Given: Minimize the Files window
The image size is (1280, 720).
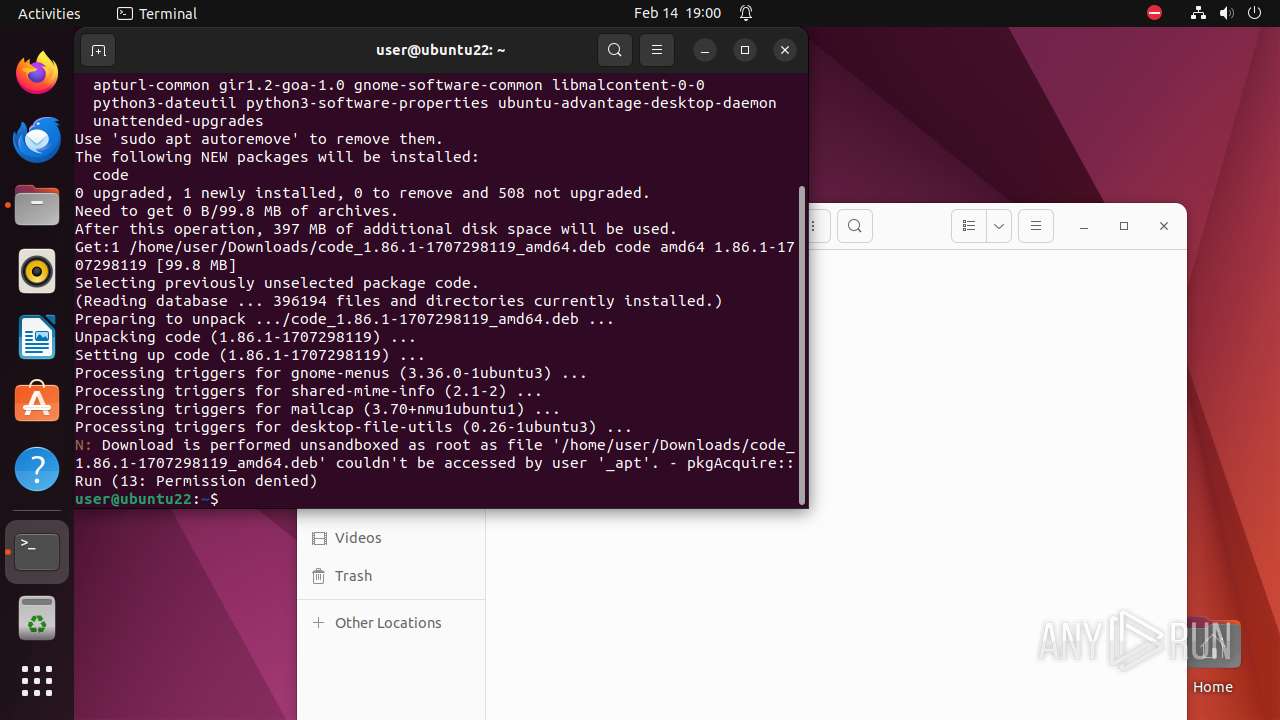Looking at the screenshot, I should tap(1084, 226).
